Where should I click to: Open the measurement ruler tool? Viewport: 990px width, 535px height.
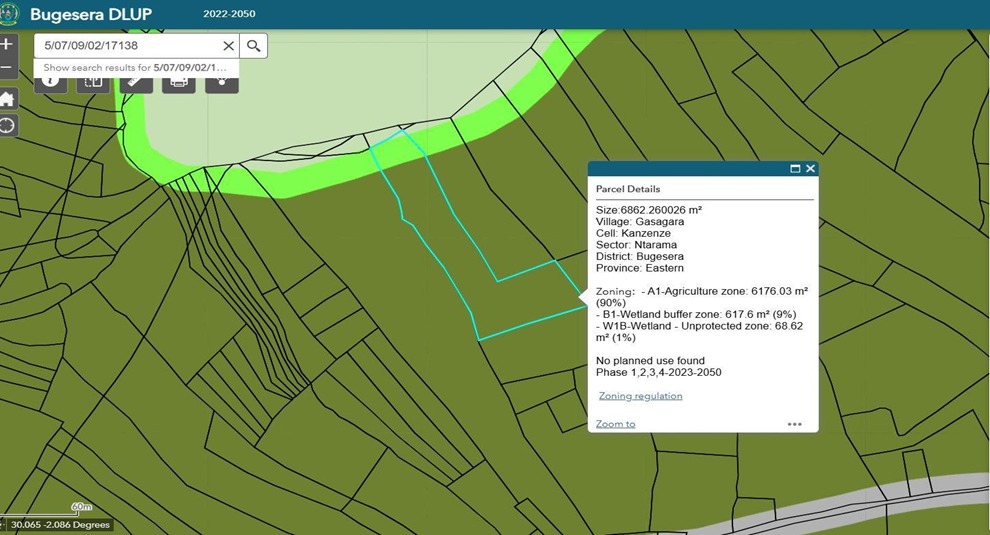(136, 82)
